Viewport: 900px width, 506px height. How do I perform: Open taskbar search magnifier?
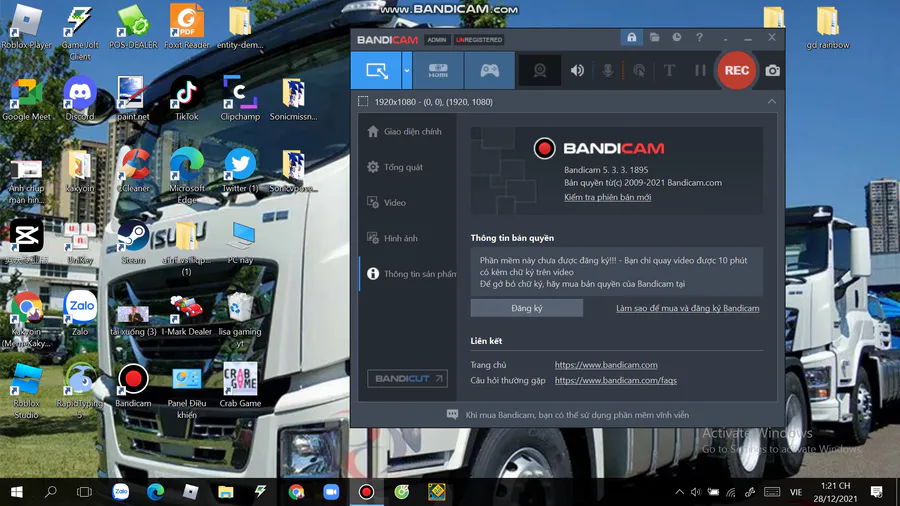click(x=51, y=492)
